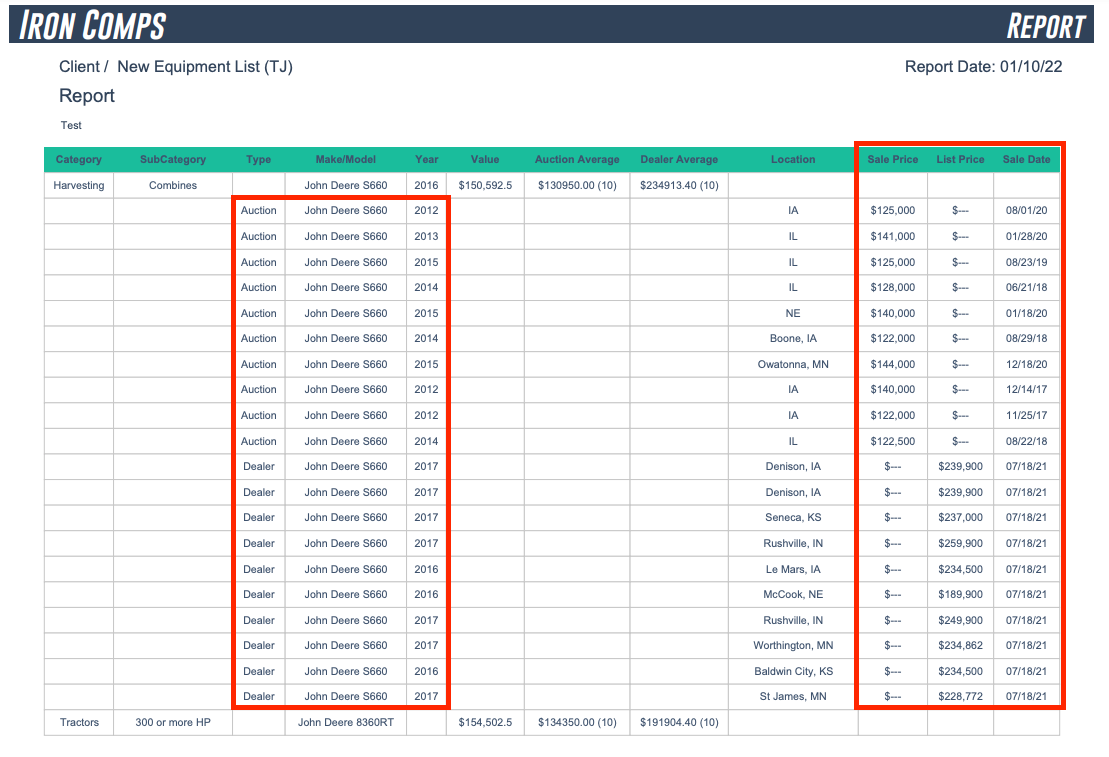The width and height of the screenshot is (1109, 757).
Task: Select the $237,000 list price
Action: 960,517
